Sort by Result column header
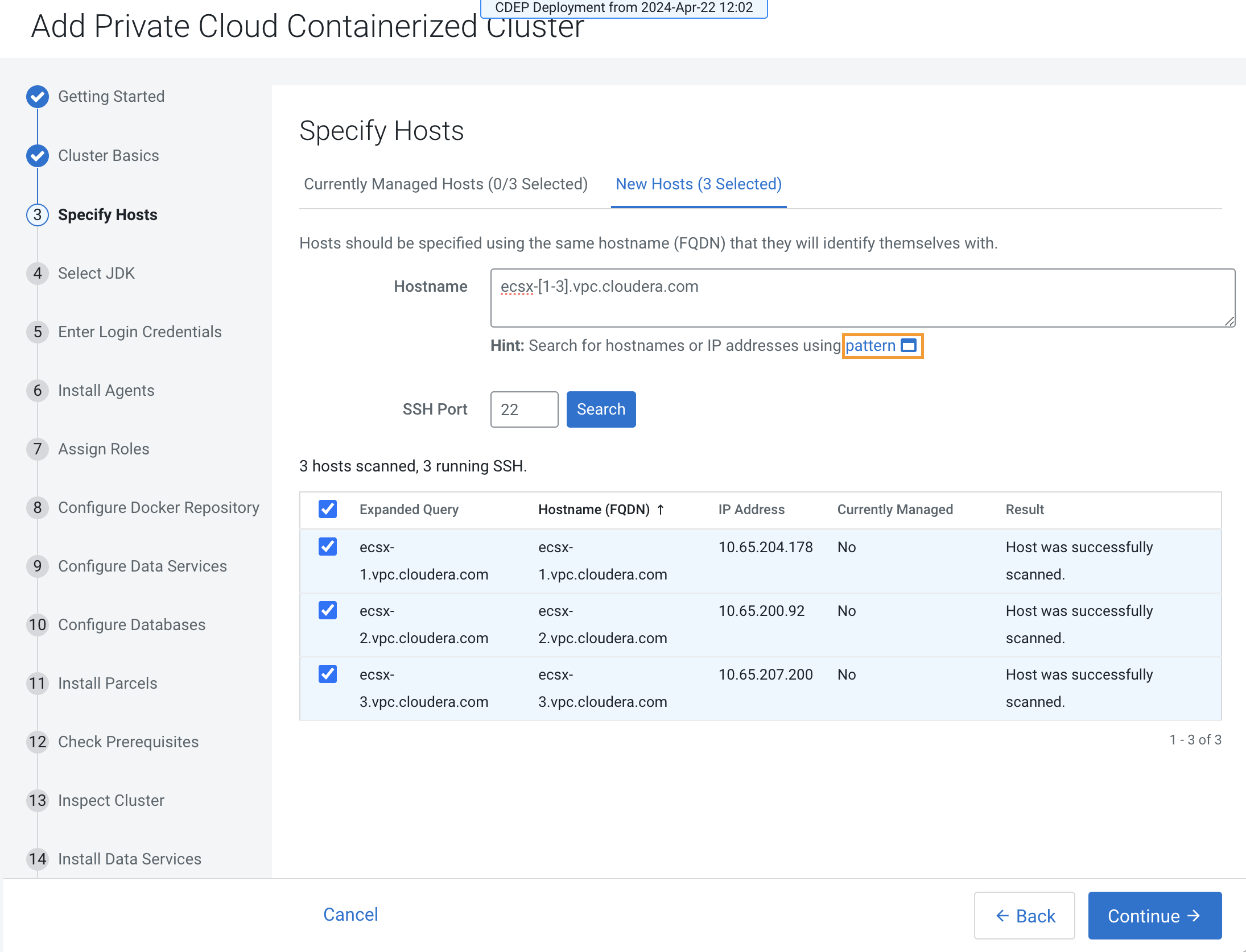The width and height of the screenshot is (1246, 952). (1025, 510)
